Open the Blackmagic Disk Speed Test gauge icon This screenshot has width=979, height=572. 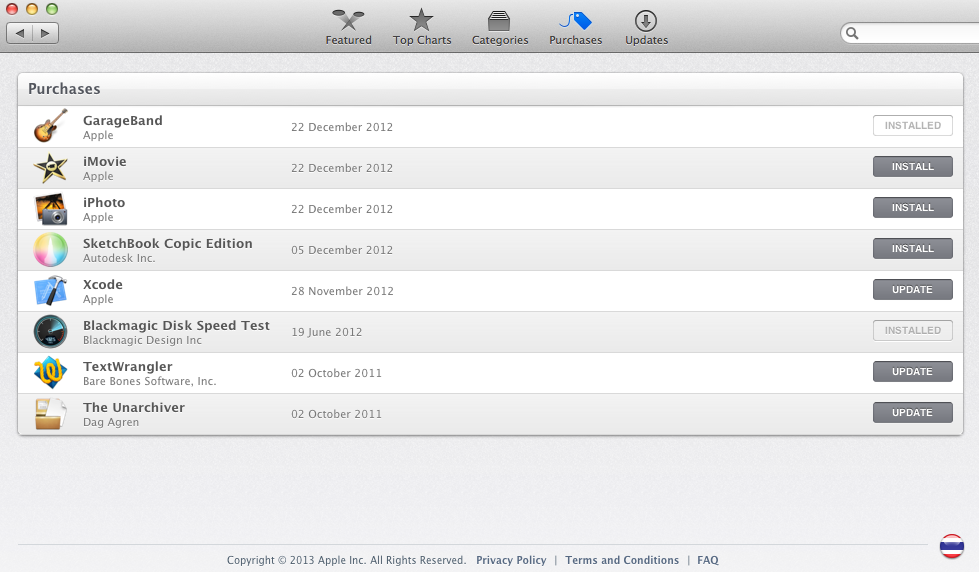point(50,332)
